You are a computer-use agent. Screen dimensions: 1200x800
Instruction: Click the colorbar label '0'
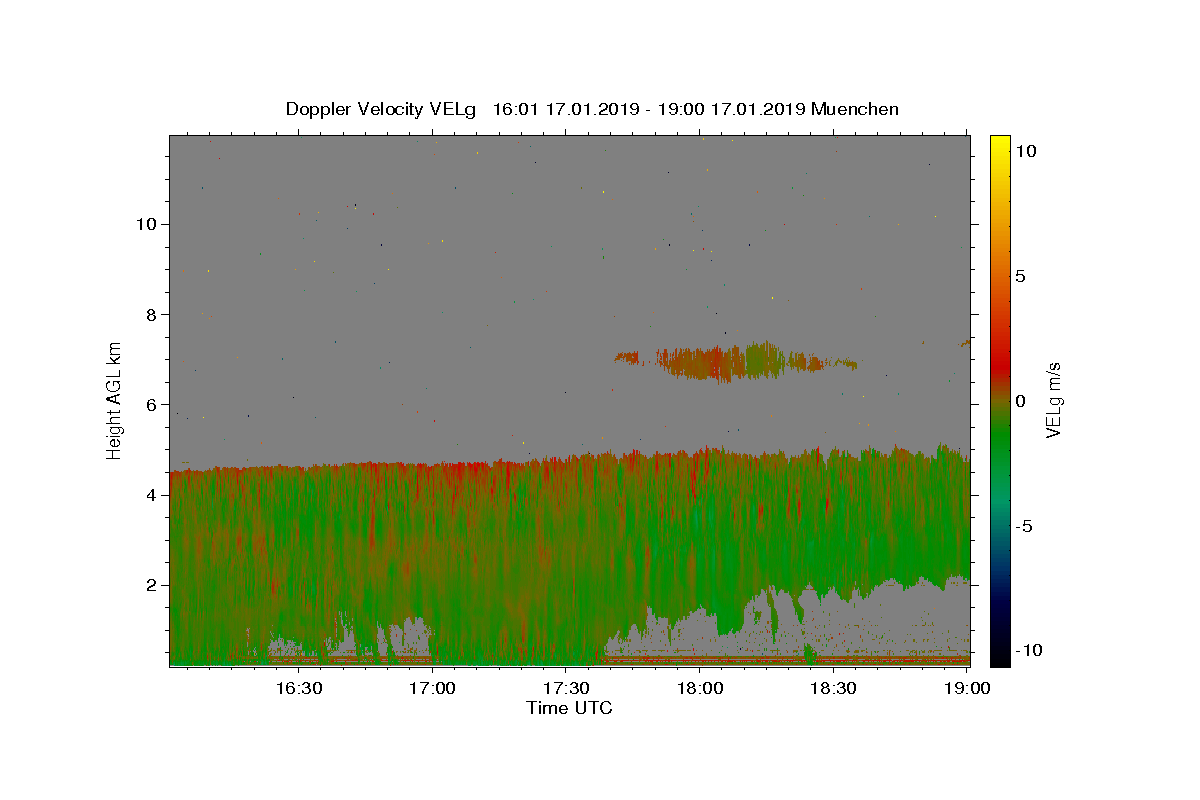1020,401
